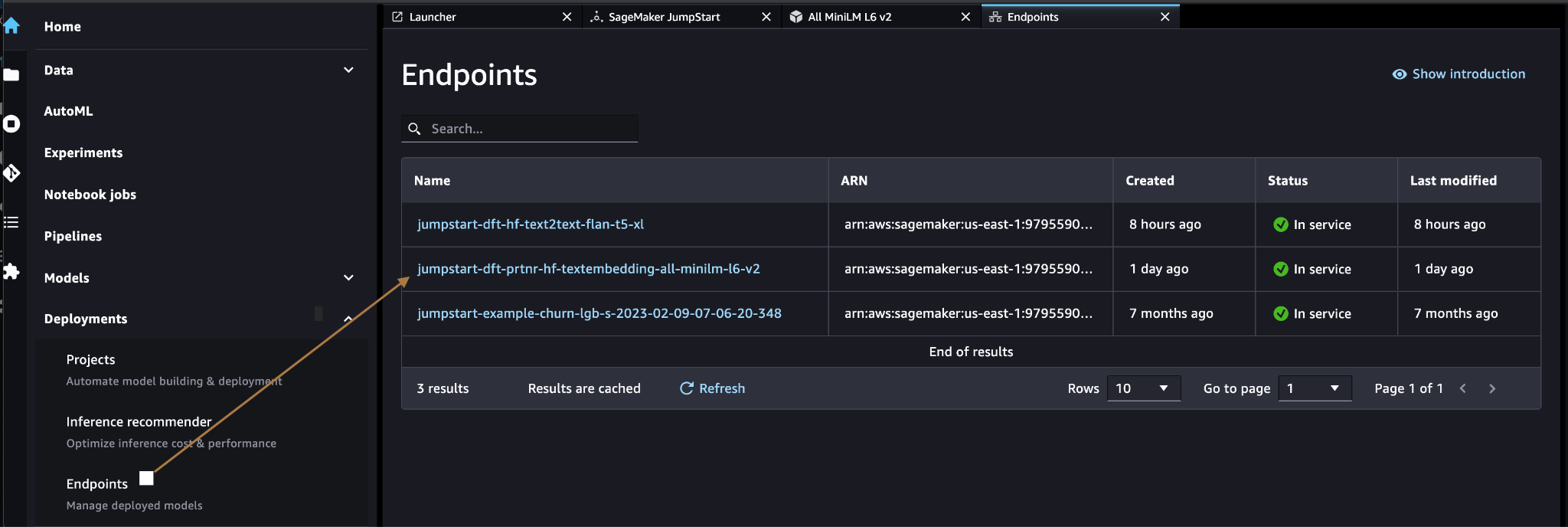Open the Git icon in left rail

coord(11,173)
